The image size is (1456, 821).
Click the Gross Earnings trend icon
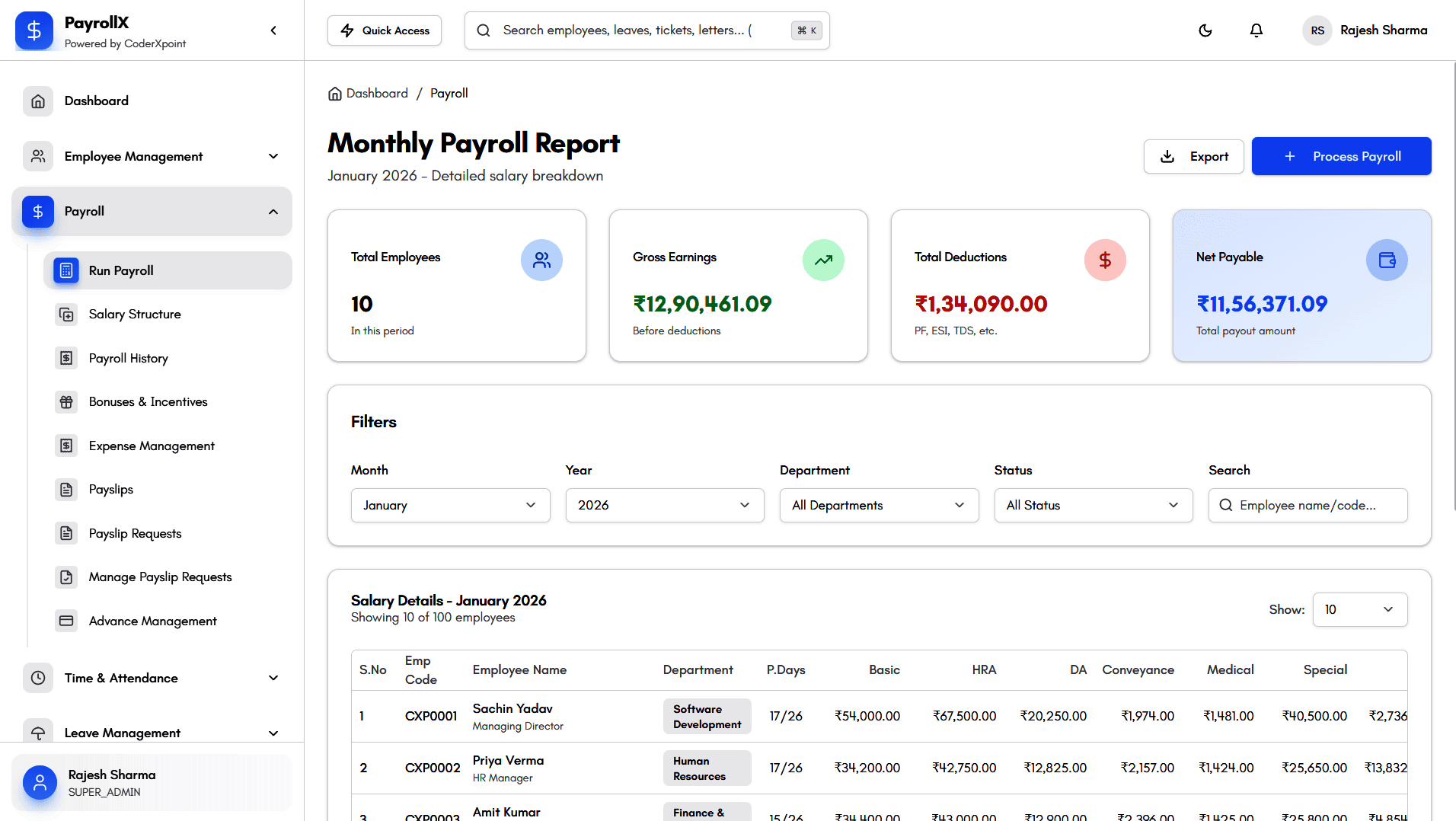coord(823,260)
